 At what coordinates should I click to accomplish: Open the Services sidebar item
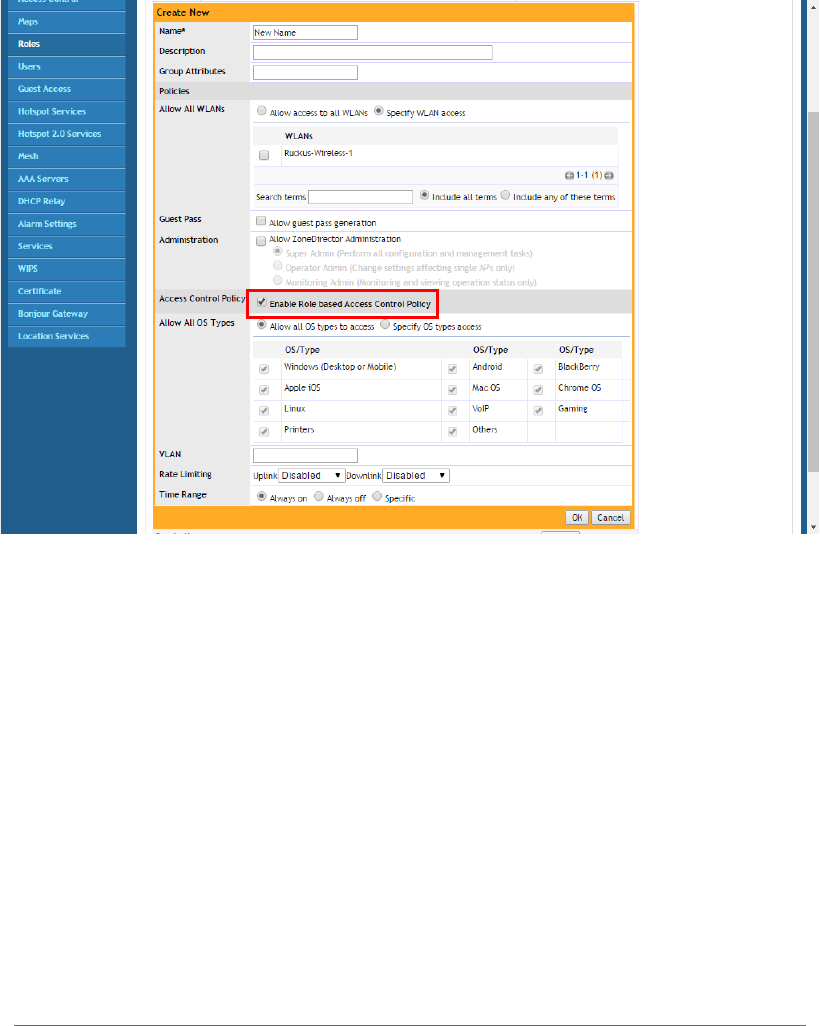[x=66, y=247]
